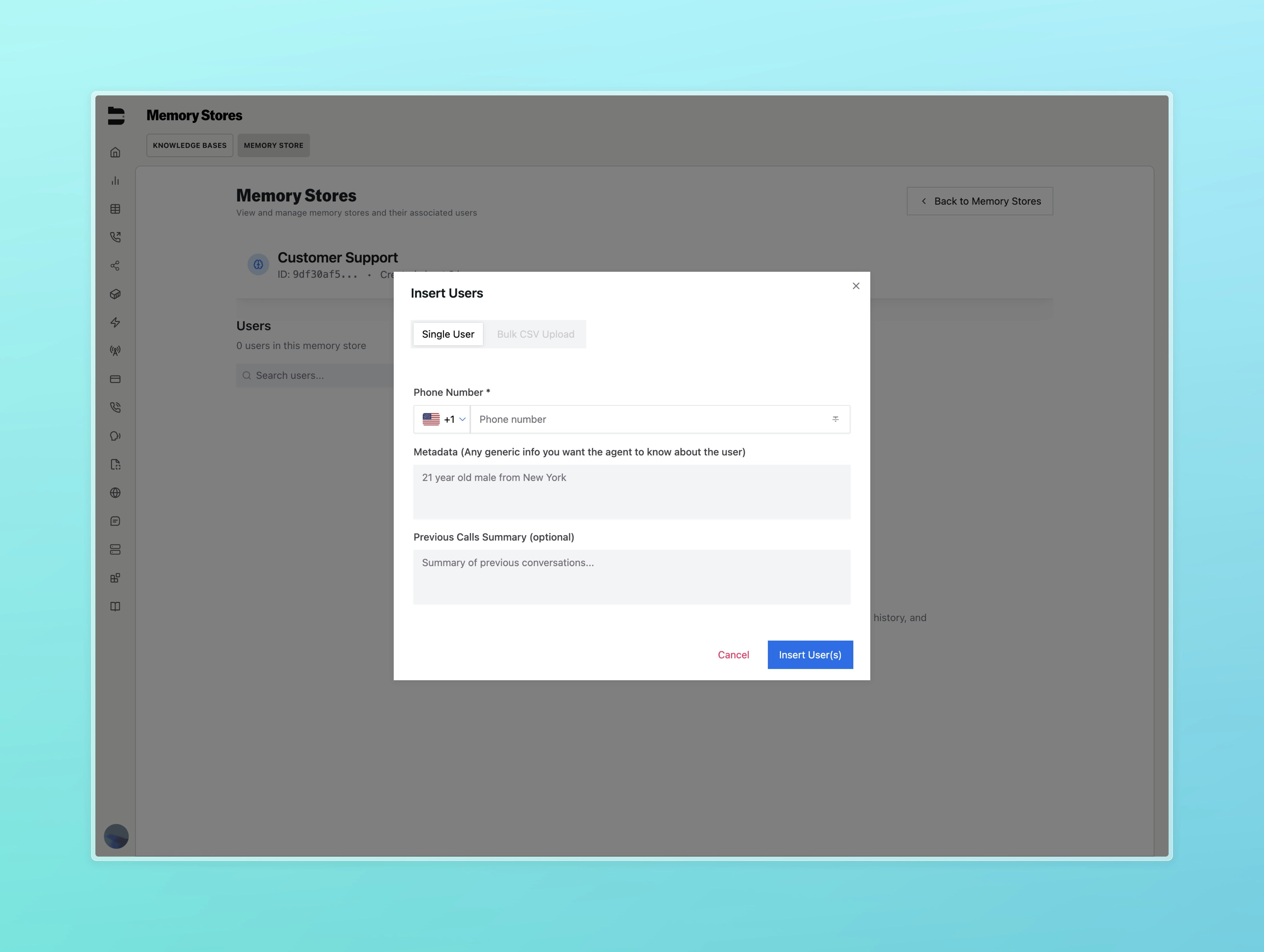Click the icon inside phone number field

tap(835, 419)
